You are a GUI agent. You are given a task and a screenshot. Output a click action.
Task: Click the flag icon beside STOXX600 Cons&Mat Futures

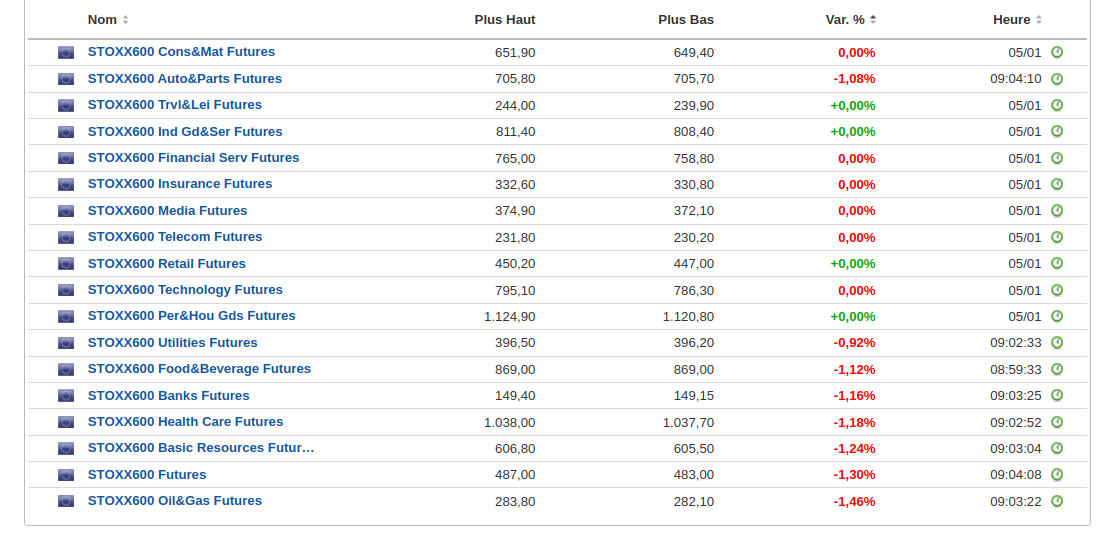66,52
